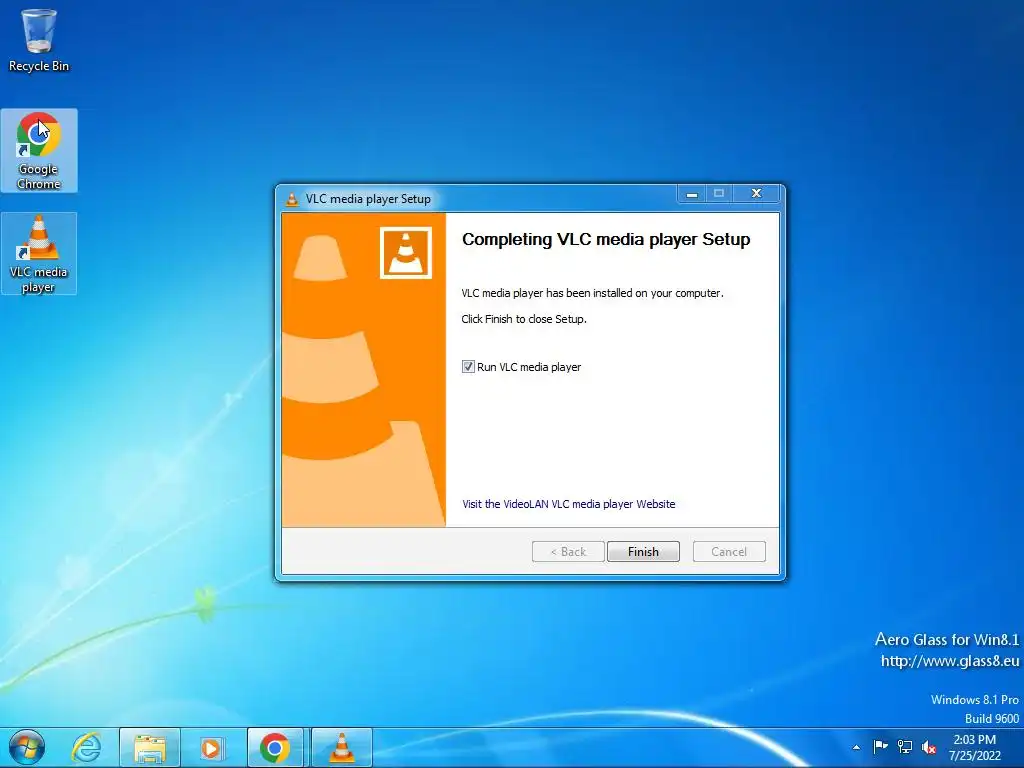1024x768 pixels.
Task: Show hidden system tray icons arrow
Action: coord(856,747)
